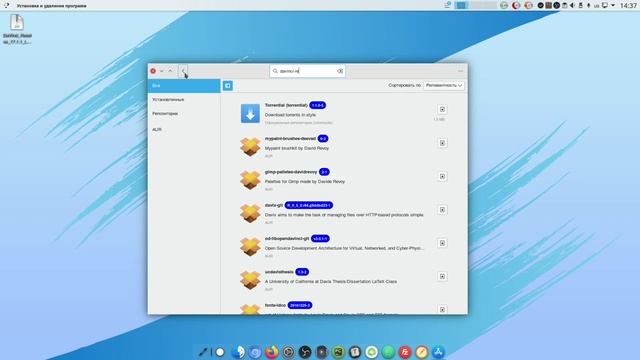Mark gimp-palletes-davidrevoy for installation
This screenshot has width=640, height=360.
point(442,176)
